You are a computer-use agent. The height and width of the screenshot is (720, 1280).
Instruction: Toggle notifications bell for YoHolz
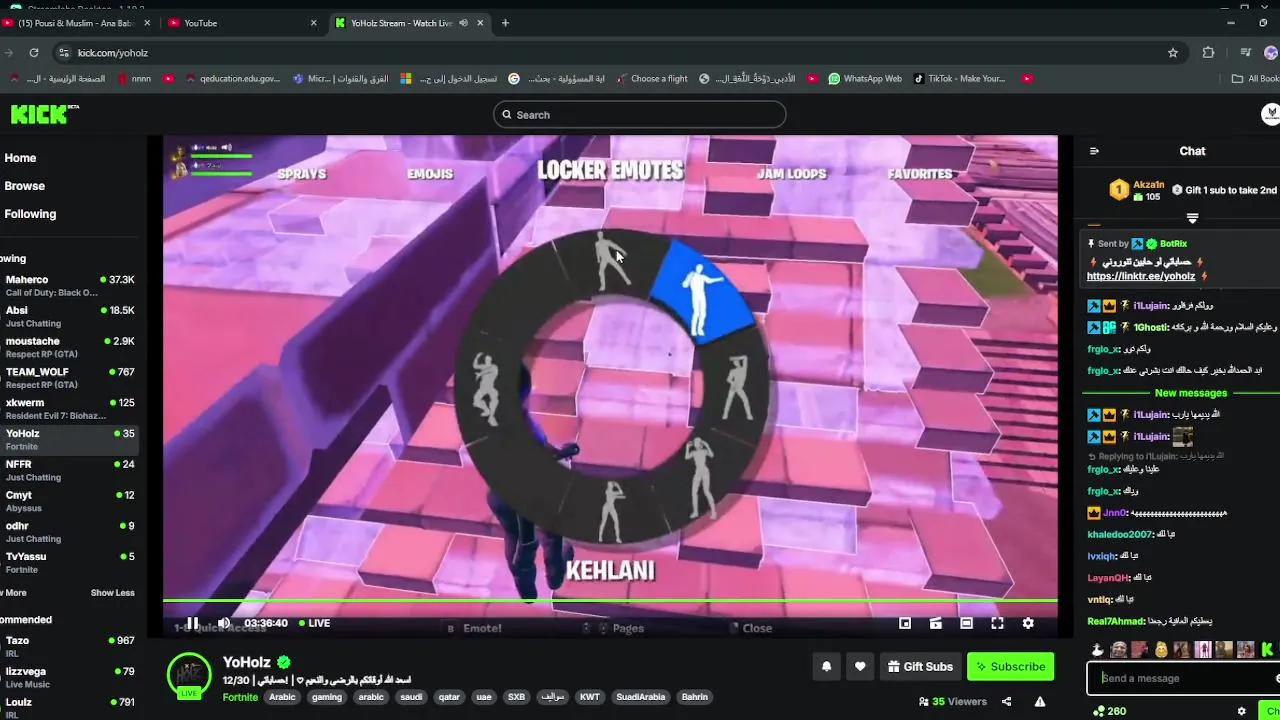click(x=827, y=667)
